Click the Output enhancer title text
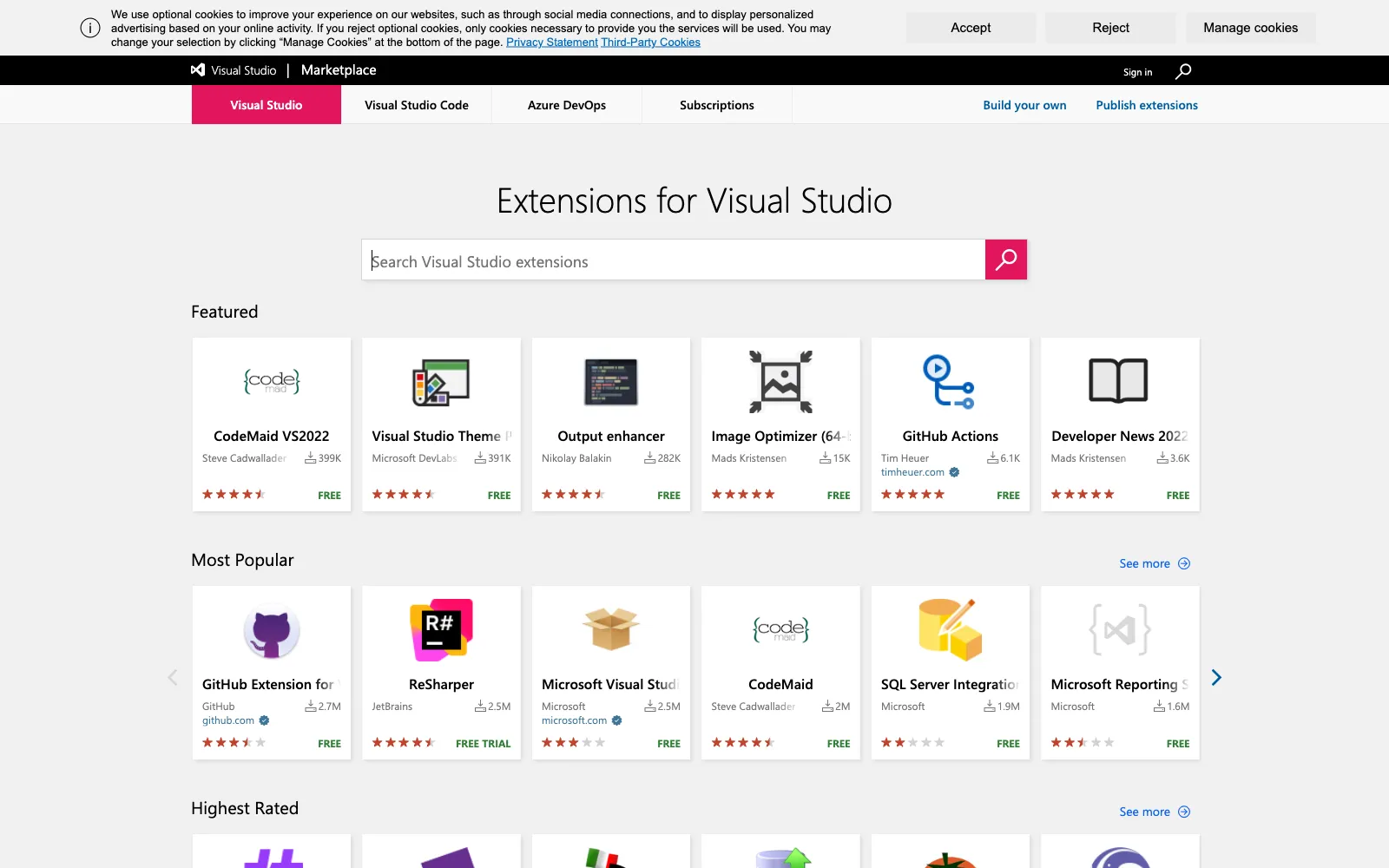The image size is (1389, 868). pyautogui.click(x=611, y=436)
